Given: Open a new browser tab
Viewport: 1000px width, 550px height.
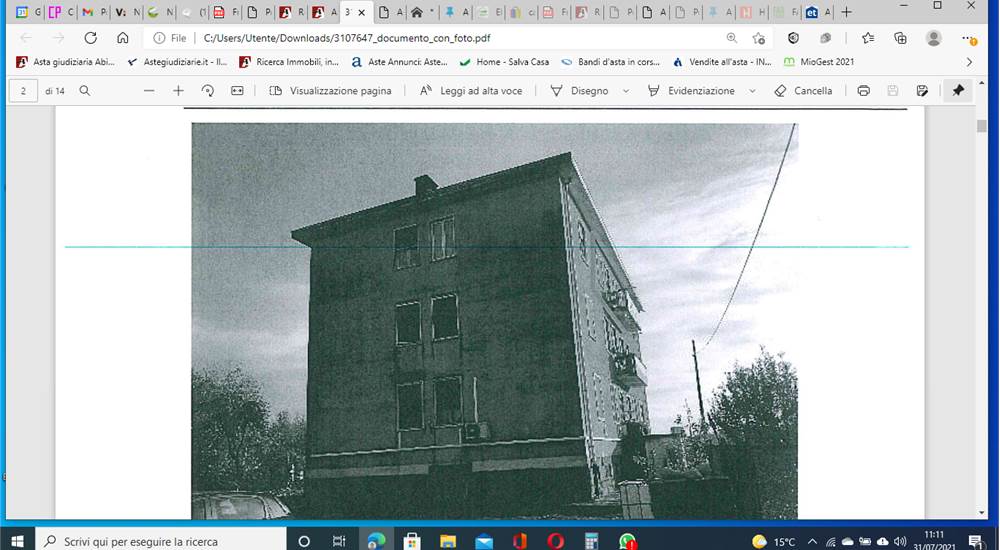Looking at the screenshot, I should 846,12.
